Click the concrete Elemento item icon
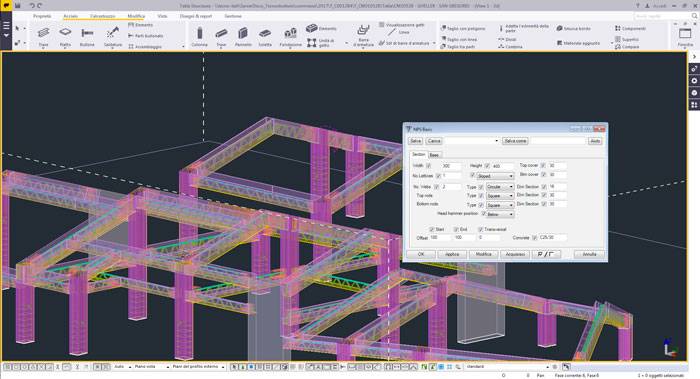 tap(312, 28)
